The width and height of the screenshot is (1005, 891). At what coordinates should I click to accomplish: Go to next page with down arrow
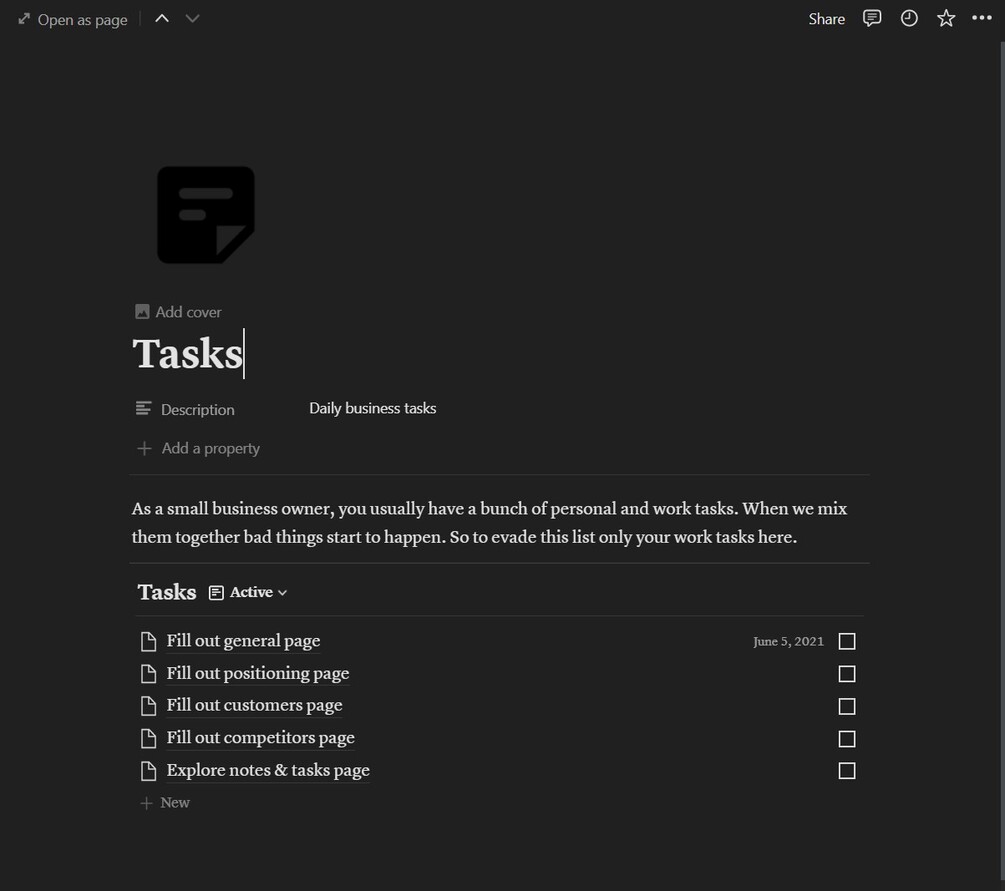(193, 19)
